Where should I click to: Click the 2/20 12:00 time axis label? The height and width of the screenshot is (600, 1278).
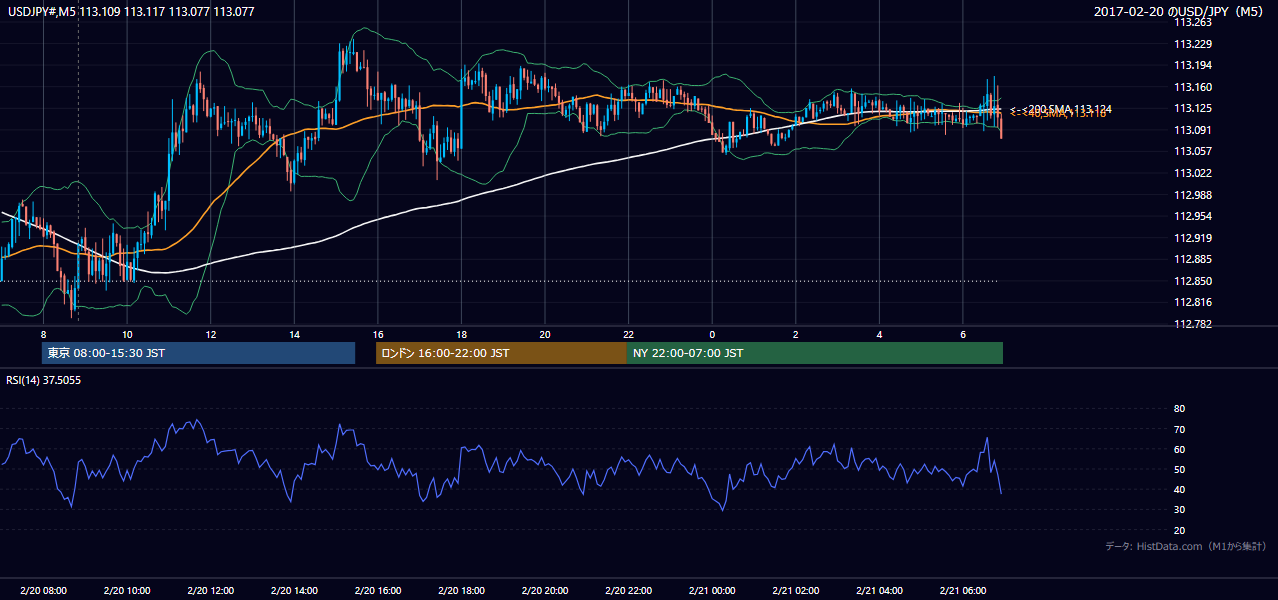[210, 591]
